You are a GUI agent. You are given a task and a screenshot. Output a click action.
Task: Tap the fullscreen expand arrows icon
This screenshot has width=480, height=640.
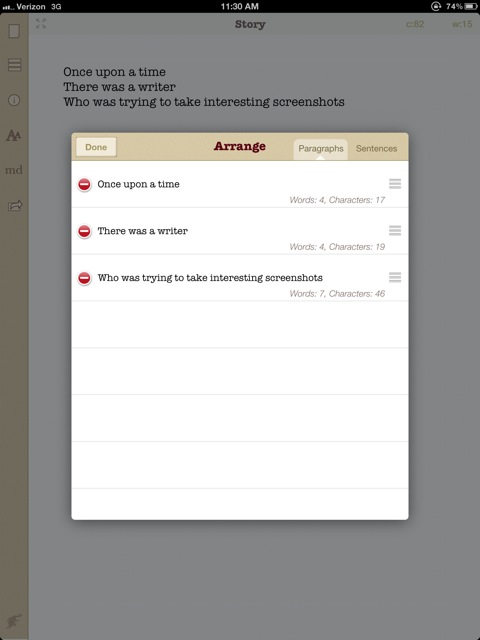coord(41,24)
